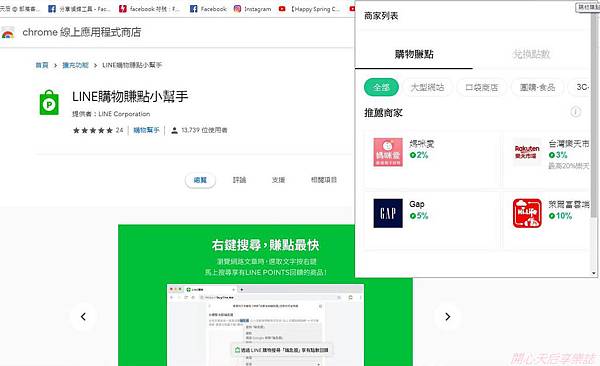This screenshot has width=600, height=366.
Task: Open the GAP merchant logo
Action: point(388,213)
